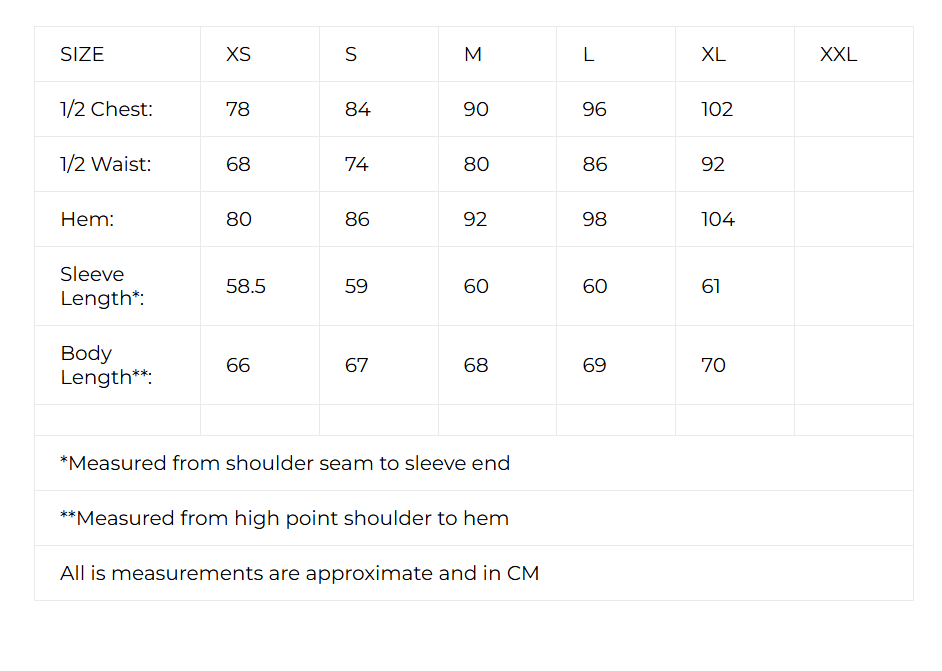Image resolution: width=942 pixels, height=671 pixels.
Task: Click the measurements approximate in CM note
Action: click(x=299, y=574)
